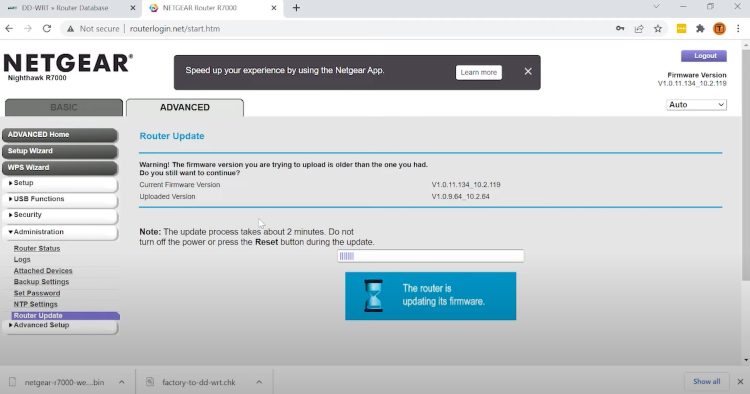
Task: Switch to the NETGEAR Router R7000 tab
Action: [199, 8]
